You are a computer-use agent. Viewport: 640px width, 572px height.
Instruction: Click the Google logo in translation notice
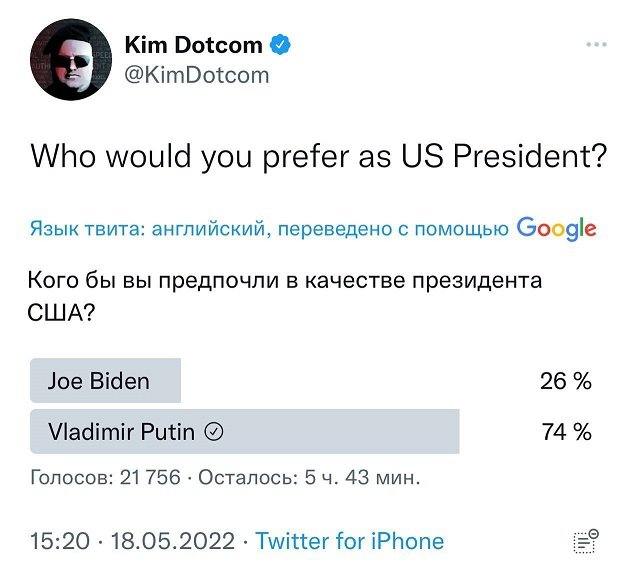tap(556, 229)
